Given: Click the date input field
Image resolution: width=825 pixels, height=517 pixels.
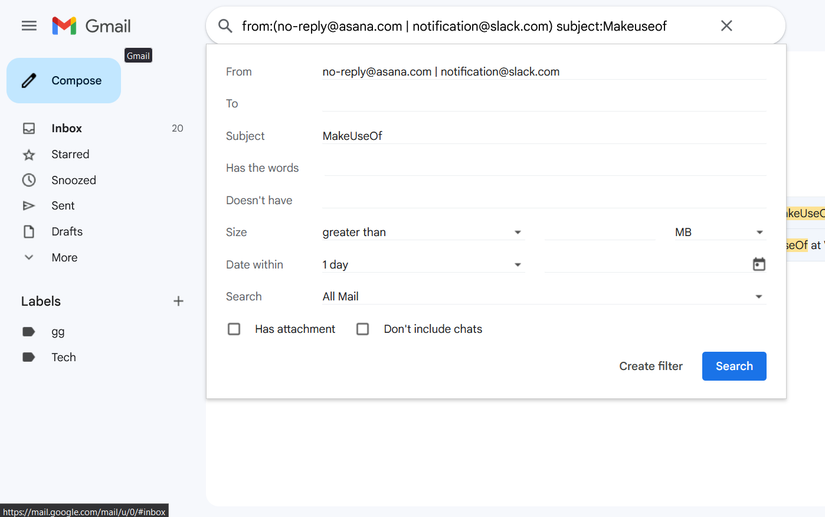Looking at the screenshot, I should 647,265.
